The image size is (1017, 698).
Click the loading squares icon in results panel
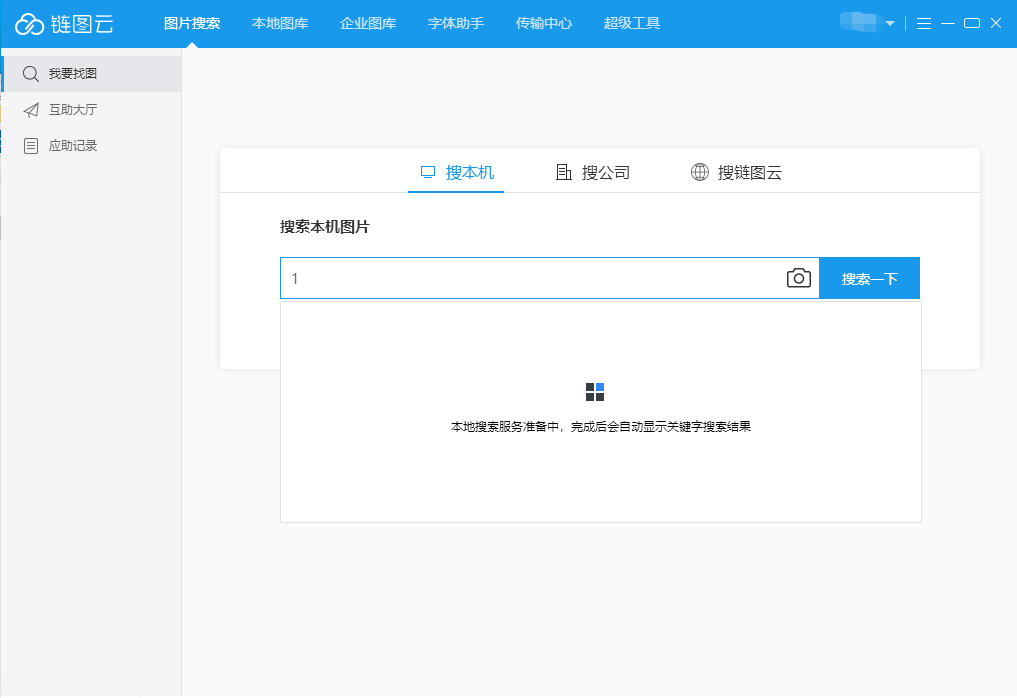[x=595, y=392]
